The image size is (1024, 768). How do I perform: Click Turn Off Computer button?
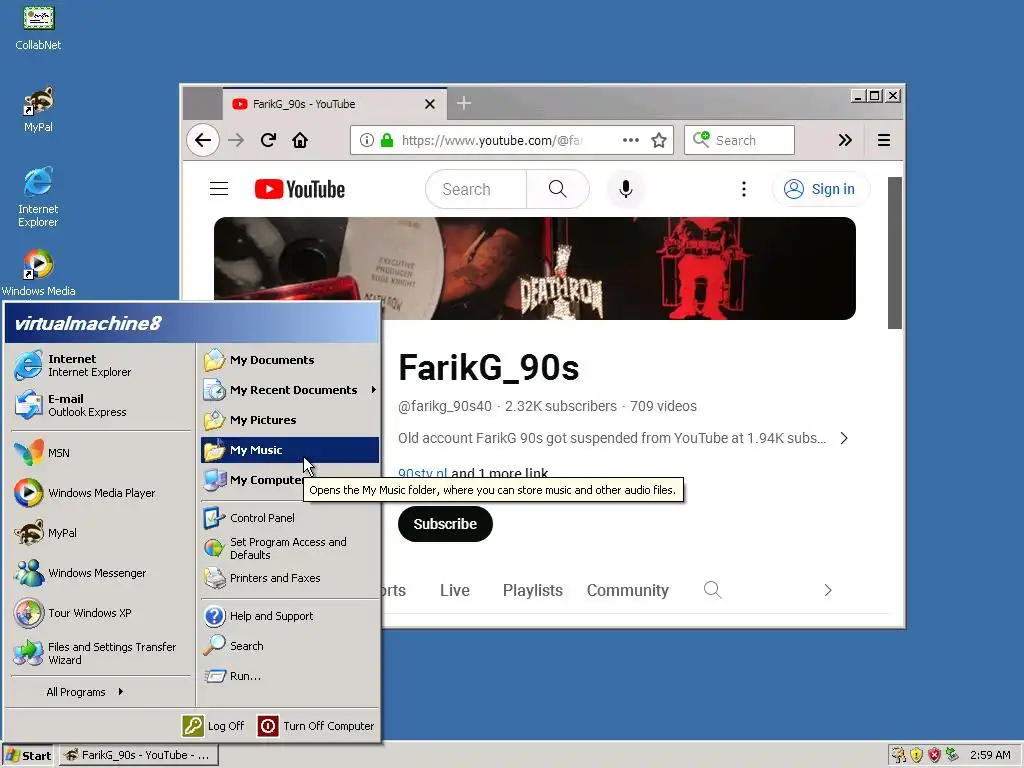pyautogui.click(x=316, y=726)
